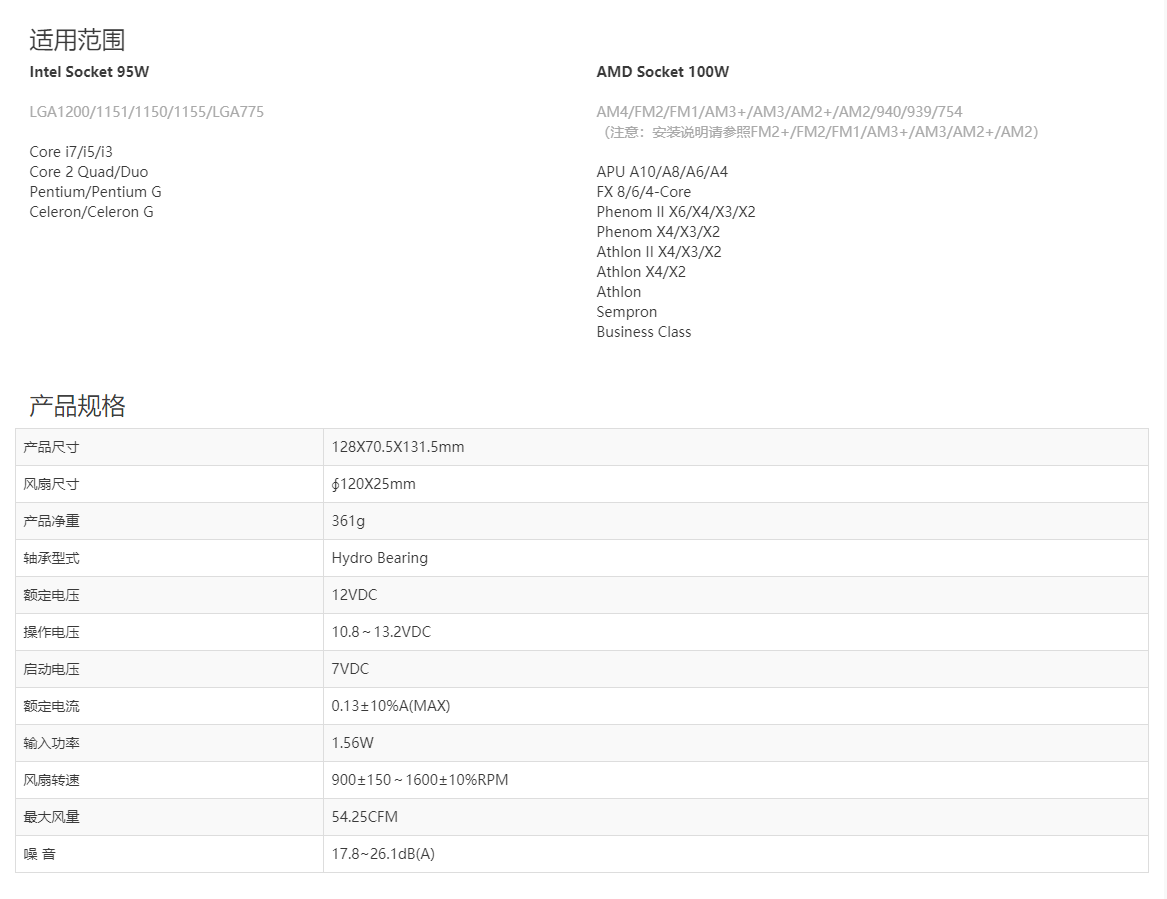Select the 900±150~1600±10%RPM value
Image resolution: width=1167 pixels, height=899 pixels.
click(420, 780)
